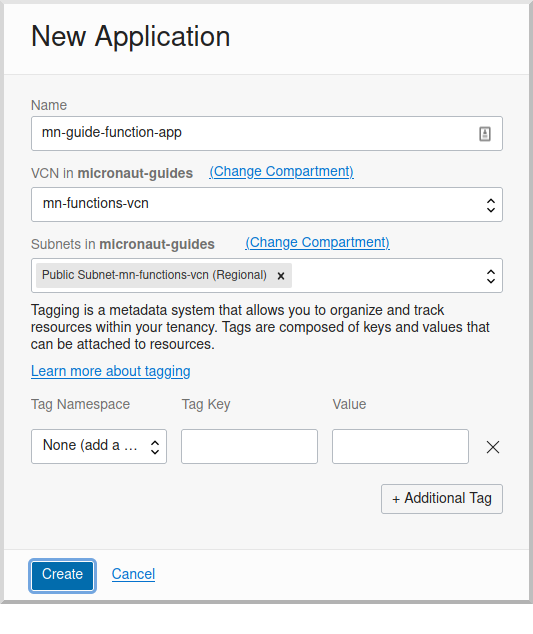Click the Public Subnet-mn-functions-vcn chip label
The width and height of the screenshot is (533, 634).
(x=154, y=275)
